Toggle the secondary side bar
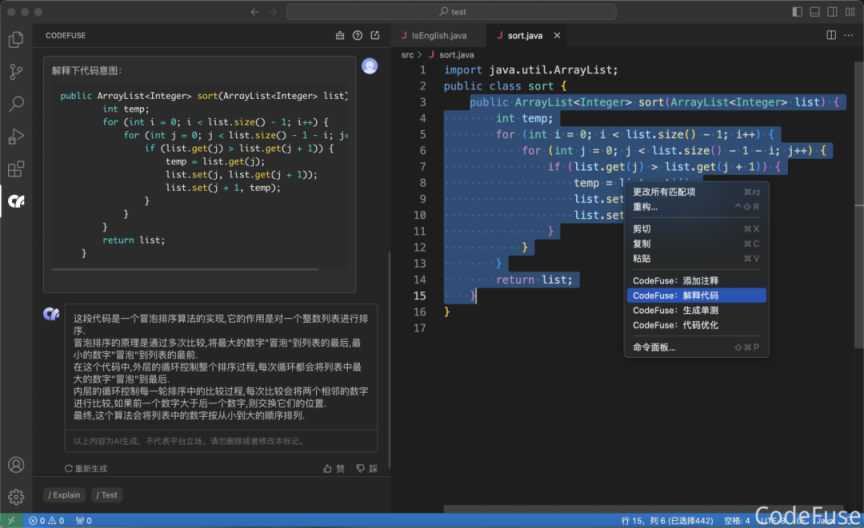864x528 pixels. pyautogui.click(x=832, y=12)
